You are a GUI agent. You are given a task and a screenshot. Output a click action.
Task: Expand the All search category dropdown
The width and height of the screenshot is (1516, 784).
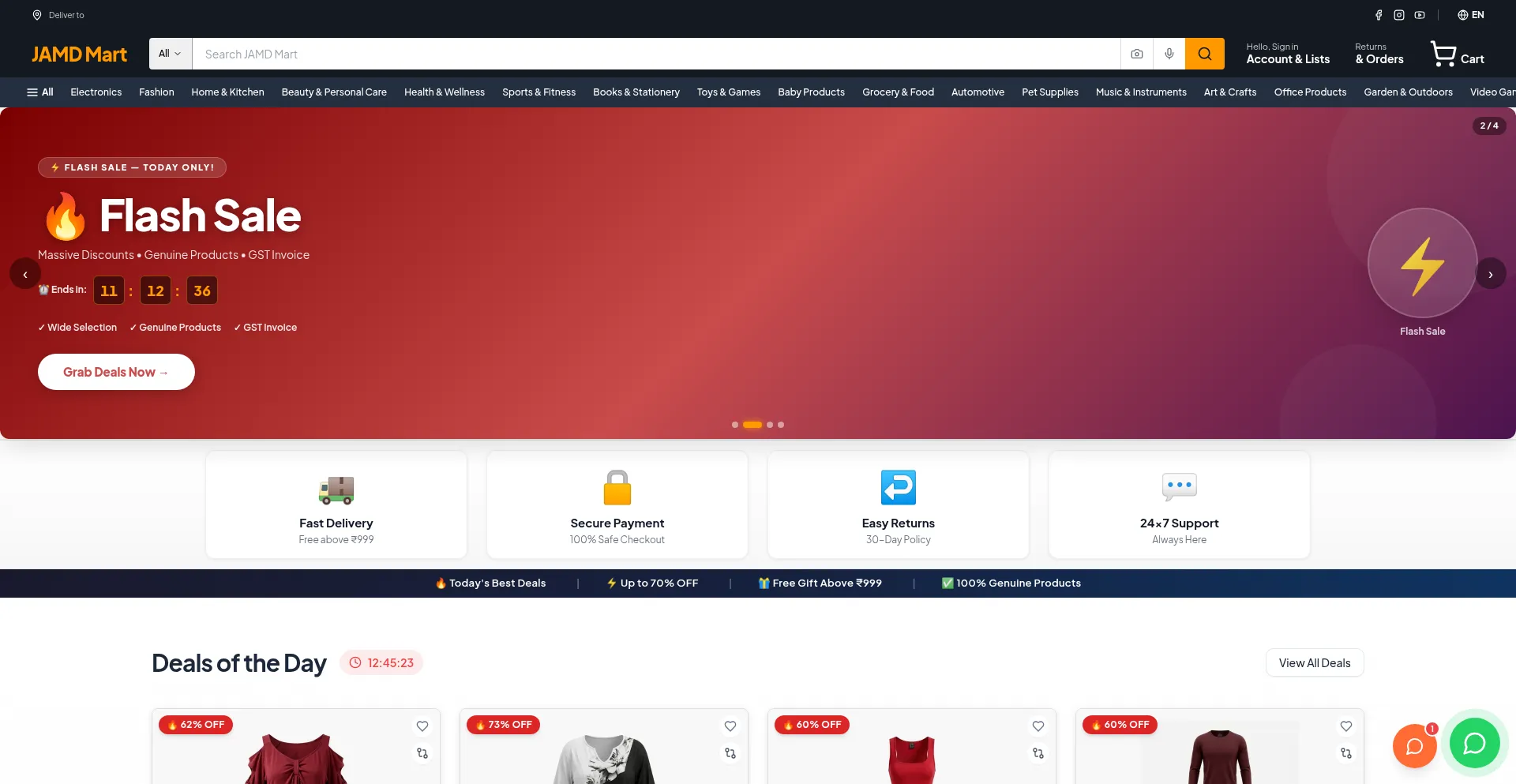point(170,54)
